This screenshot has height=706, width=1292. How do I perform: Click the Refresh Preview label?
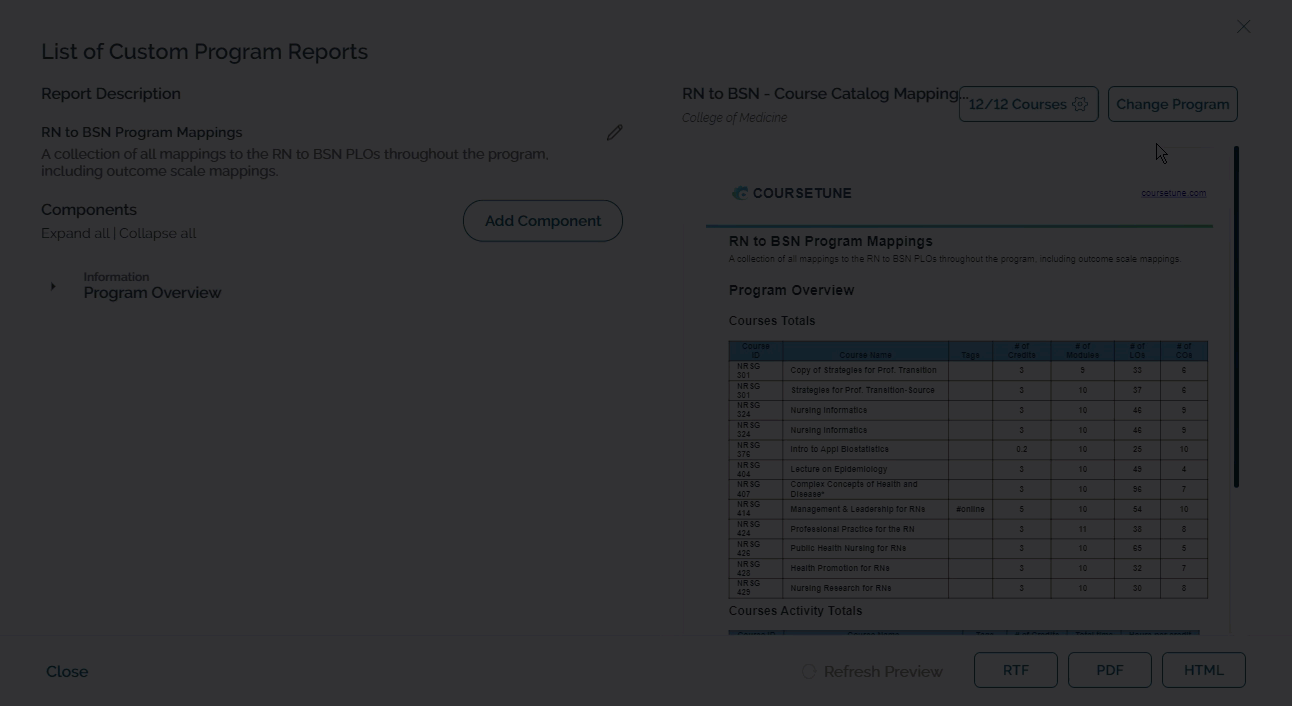coord(883,672)
